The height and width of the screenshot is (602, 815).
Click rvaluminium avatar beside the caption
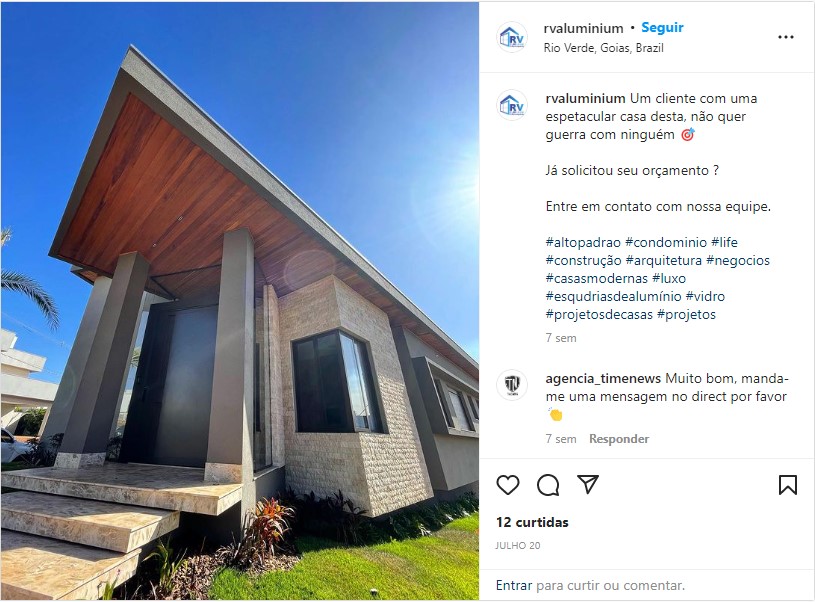512,106
